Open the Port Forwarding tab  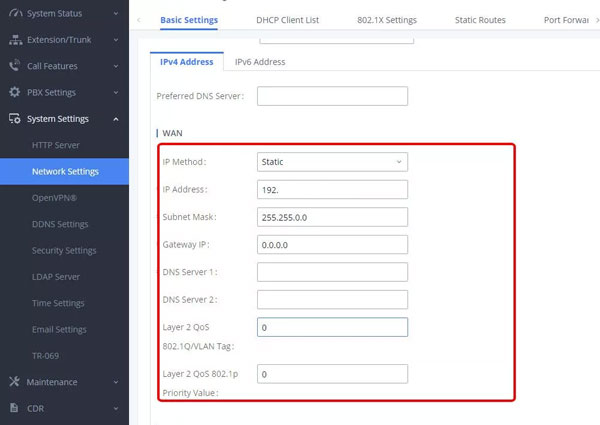566,20
